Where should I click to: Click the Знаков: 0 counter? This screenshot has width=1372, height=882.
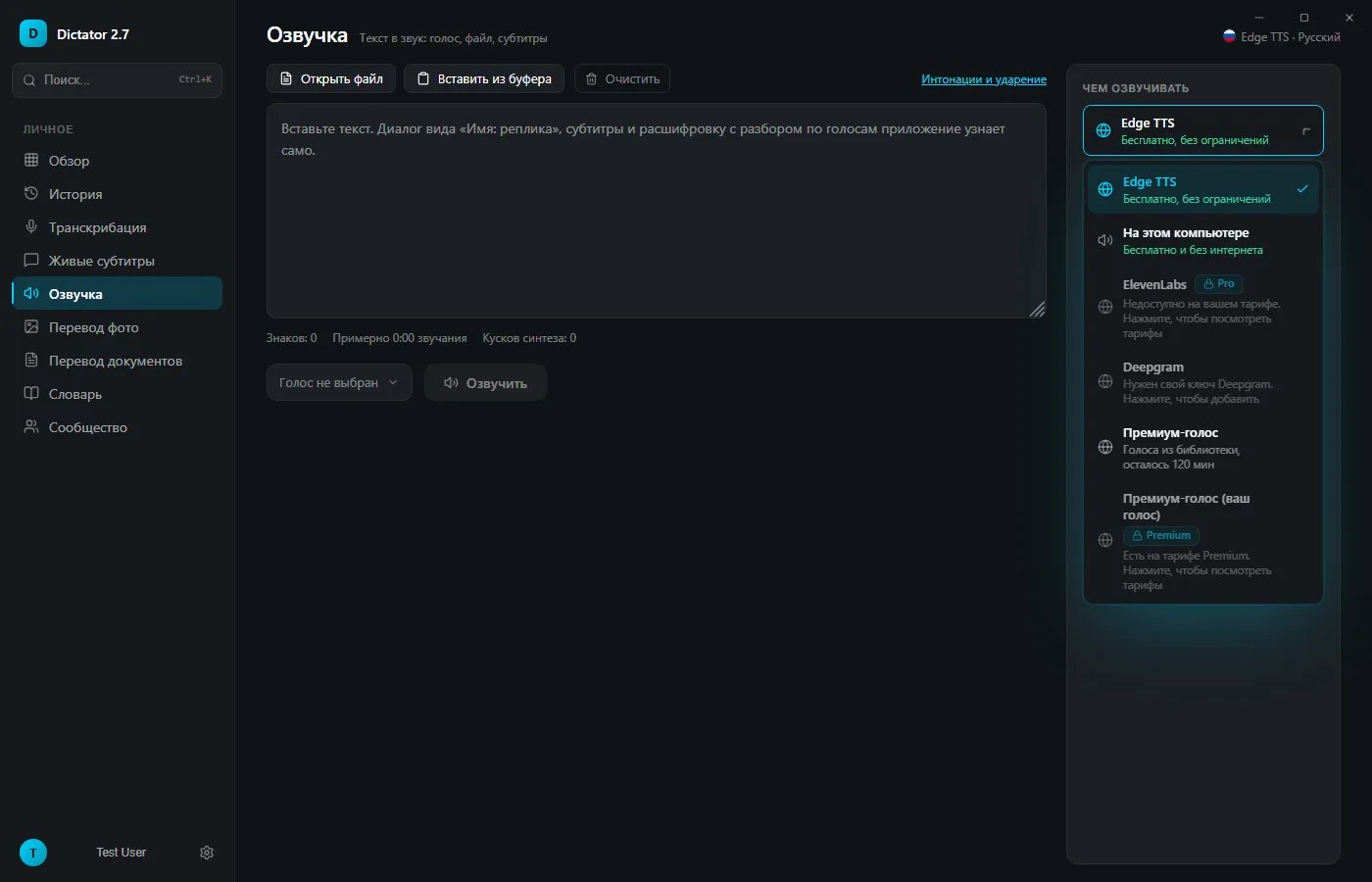click(x=292, y=338)
